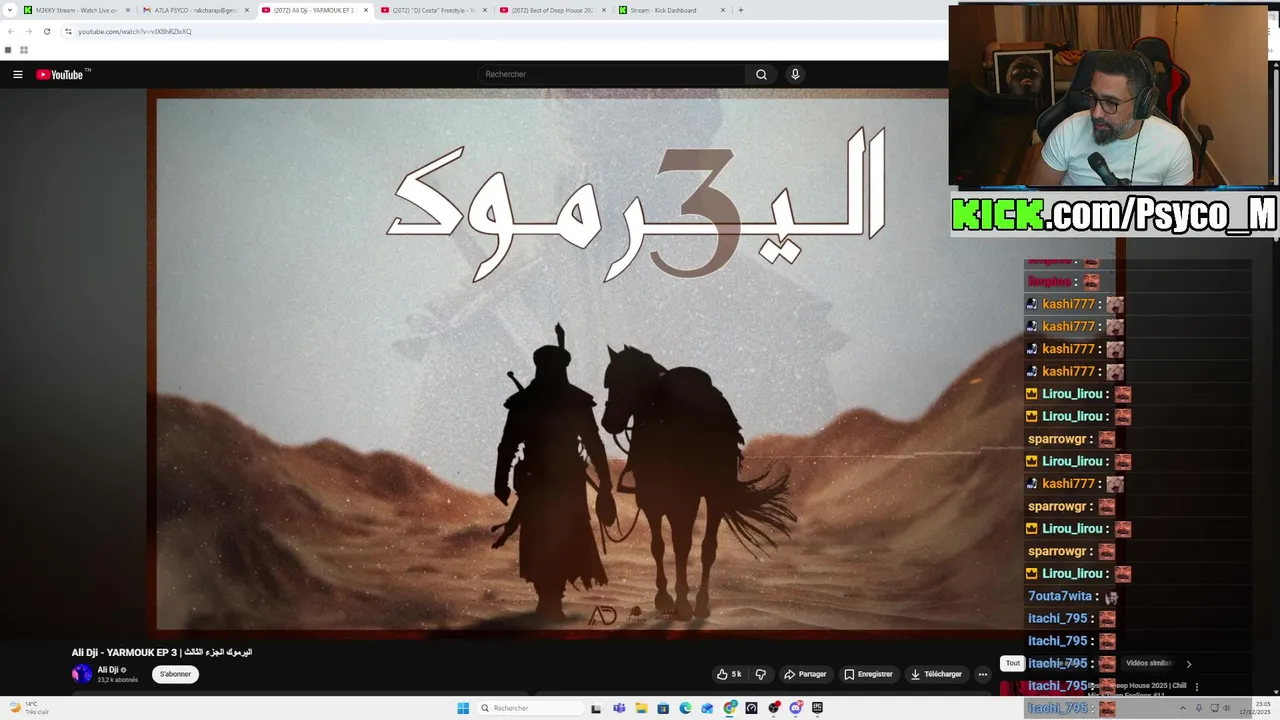Viewport: 1280px width, 720px height.
Task: Reload the YouTube page
Action: click(46, 31)
